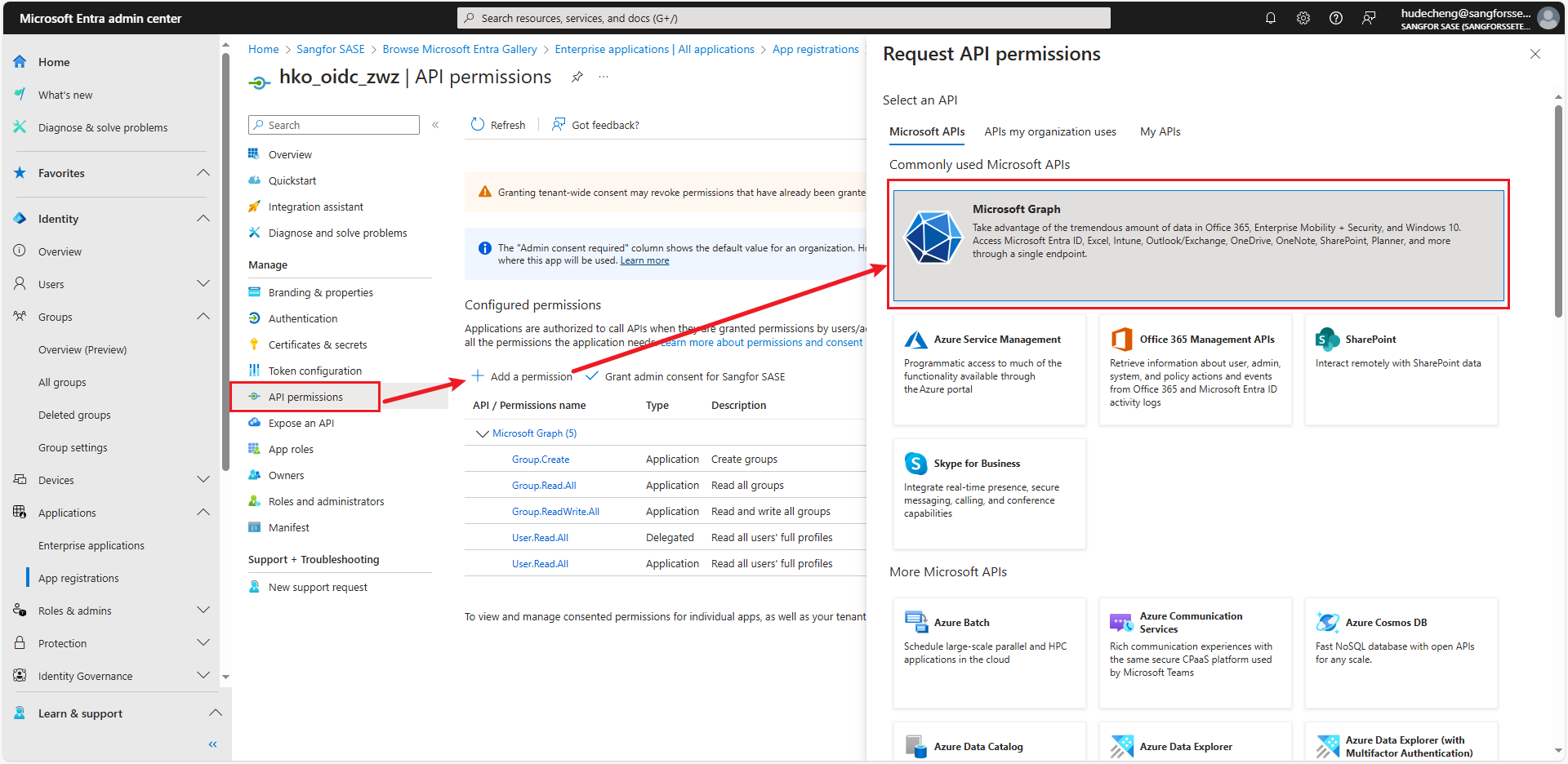Click the resource menu Search field
1568x764 pixels.
tap(334, 125)
